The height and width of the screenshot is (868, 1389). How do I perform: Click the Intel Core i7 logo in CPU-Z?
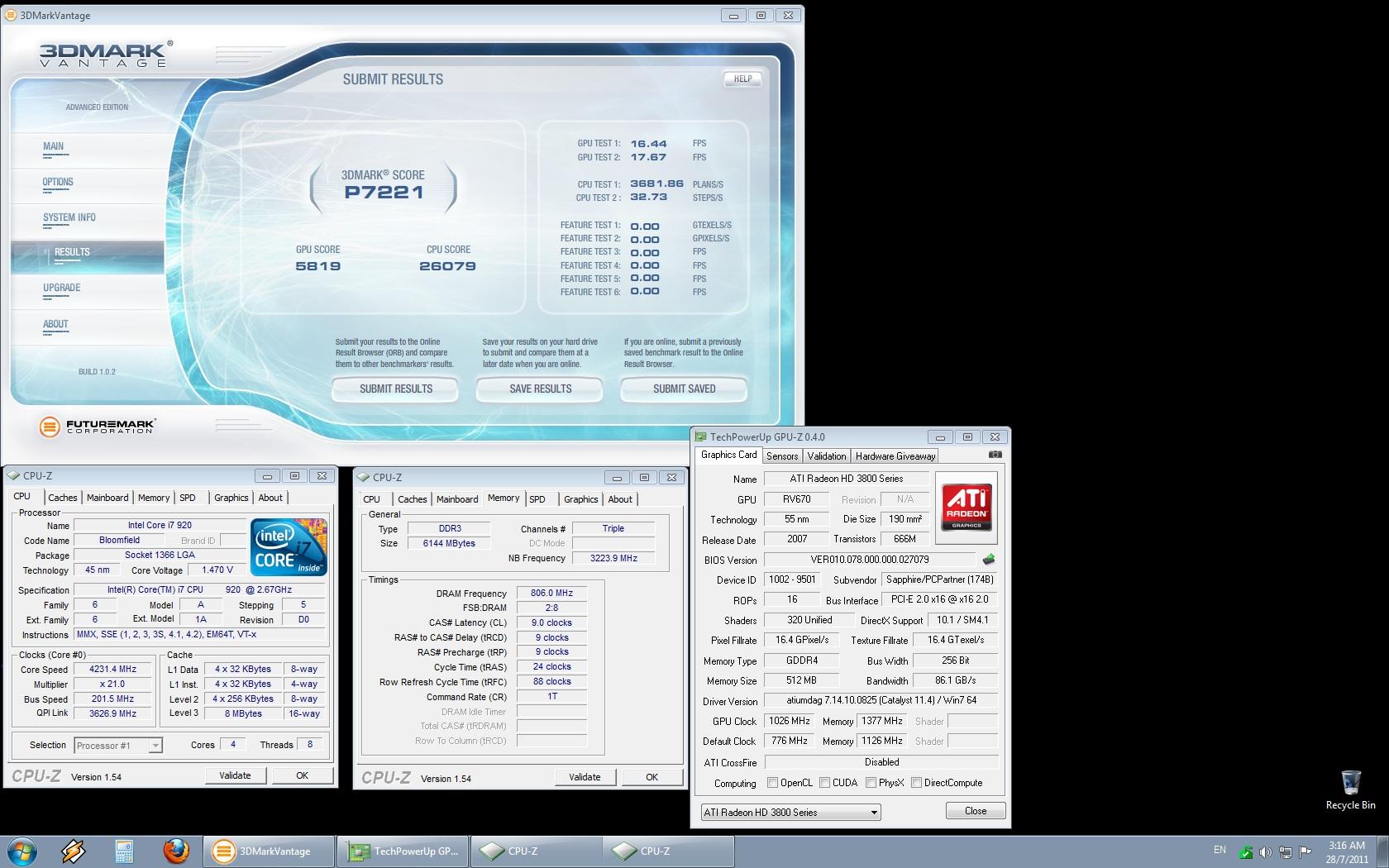click(289, 547)
